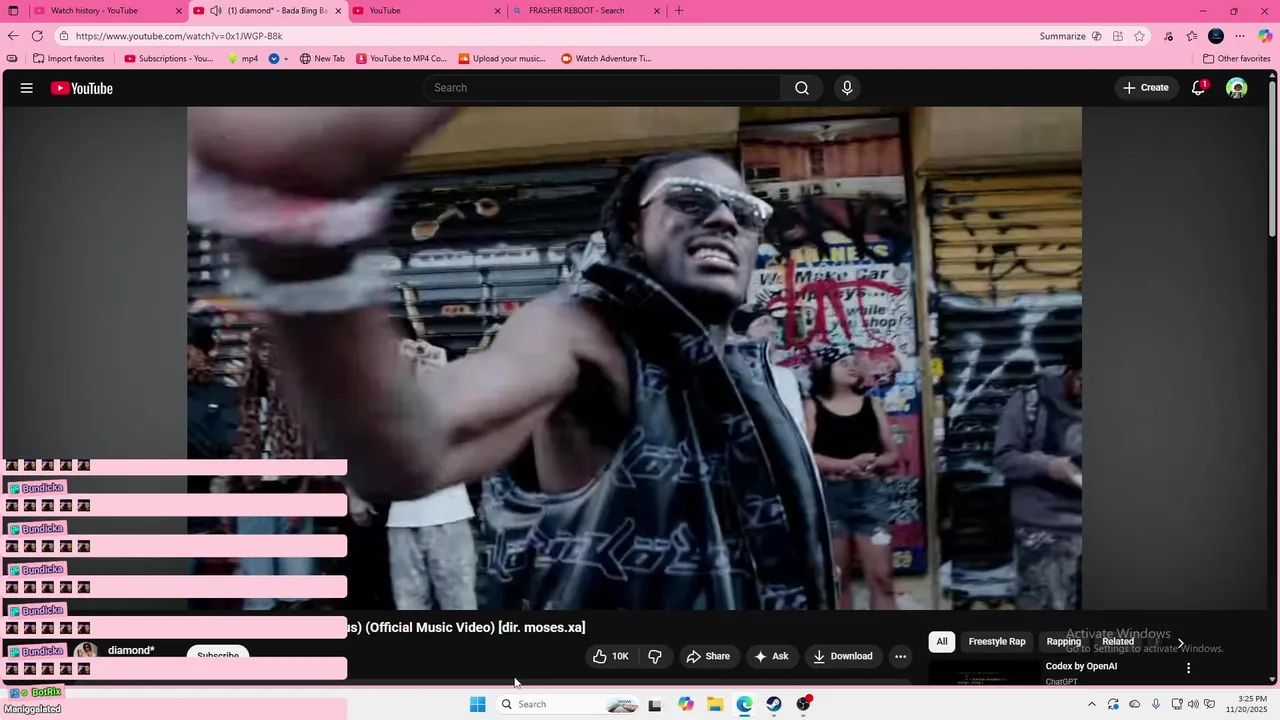Go back with the browser back arrow
The width and height of the screenshot is (1280, 720).
13,36
